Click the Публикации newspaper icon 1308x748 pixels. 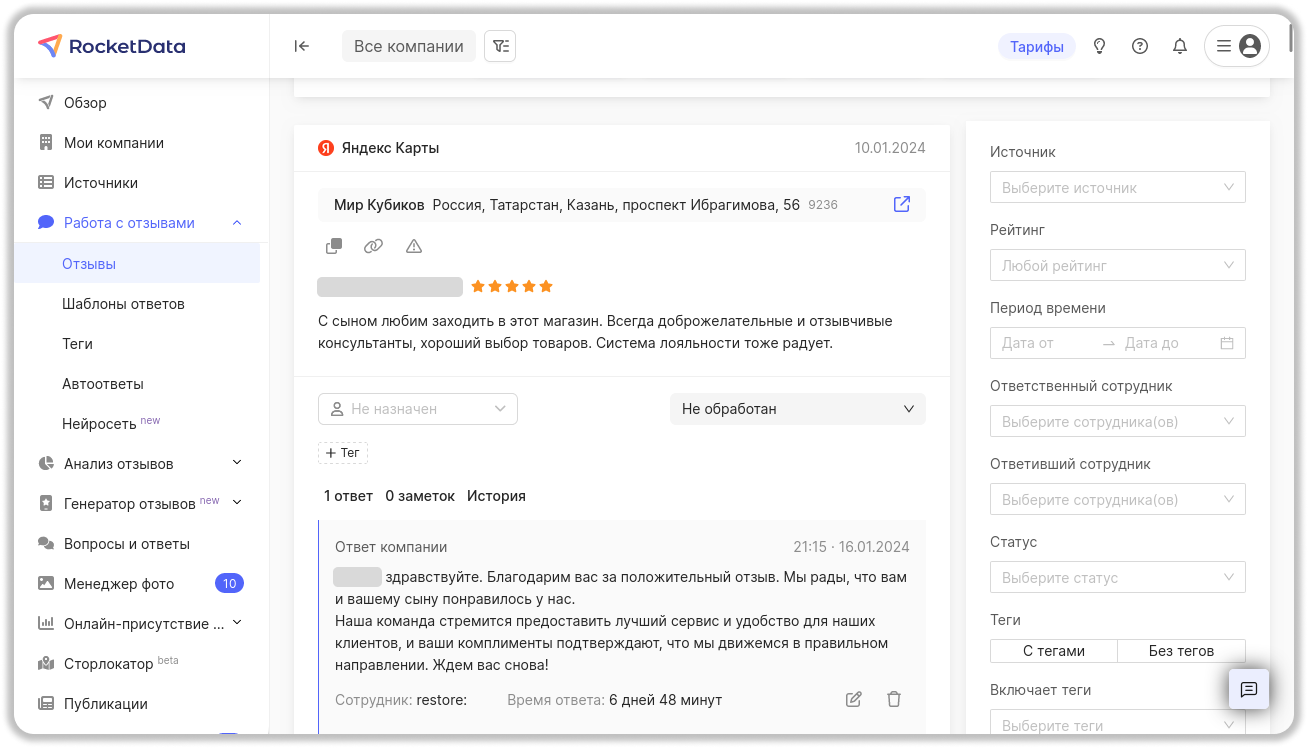pyautogui.click(x=46, y=704)
